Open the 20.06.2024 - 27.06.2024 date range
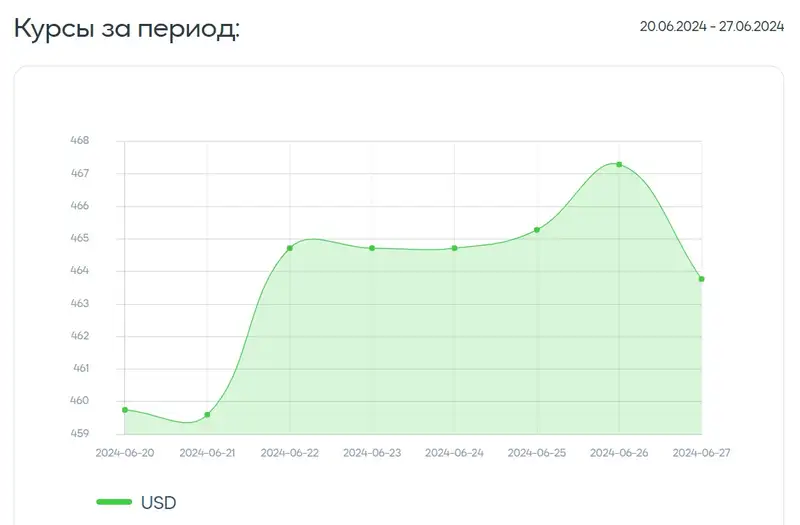The width and height of the screenshot is (800, 525). [711, 27]
